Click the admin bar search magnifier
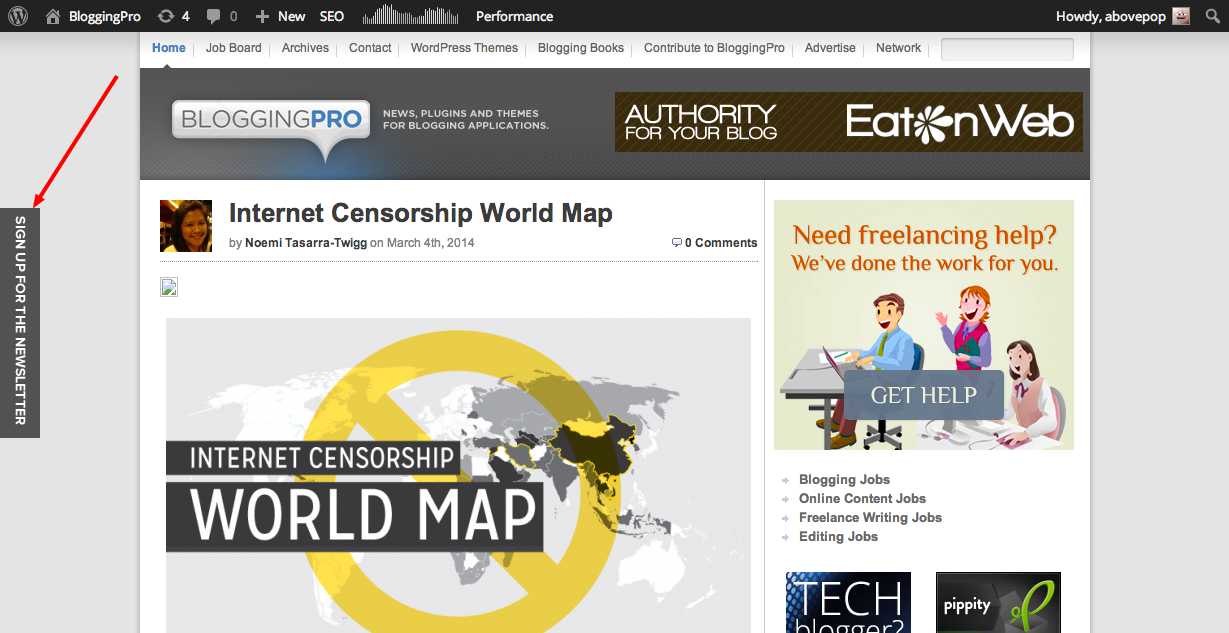Viewport: 1229px width, 633px height. pyautogui.click(x=1209, y=16)
